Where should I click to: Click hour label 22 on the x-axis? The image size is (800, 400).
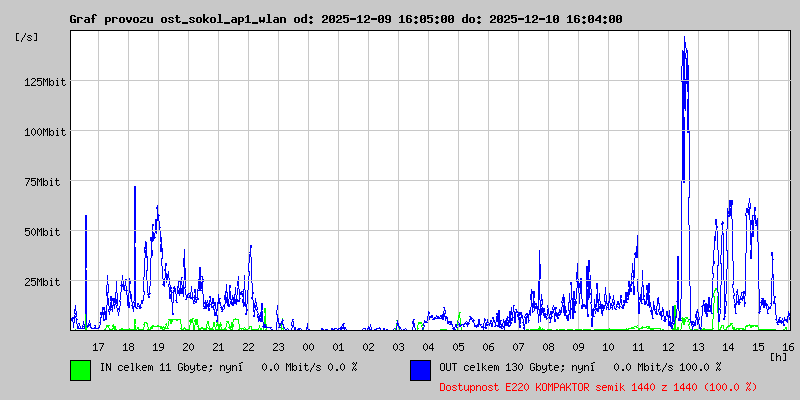click(x=248, y=347)
